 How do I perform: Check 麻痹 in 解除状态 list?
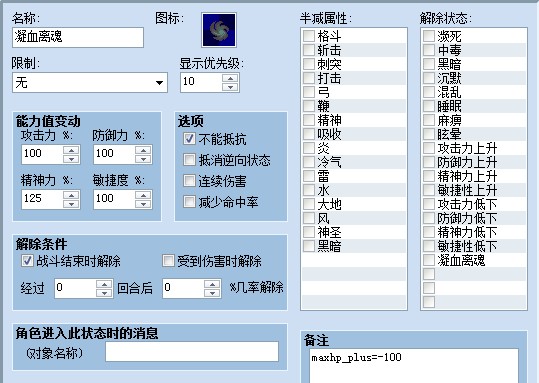pyautogui.click(x=429, y=120)
